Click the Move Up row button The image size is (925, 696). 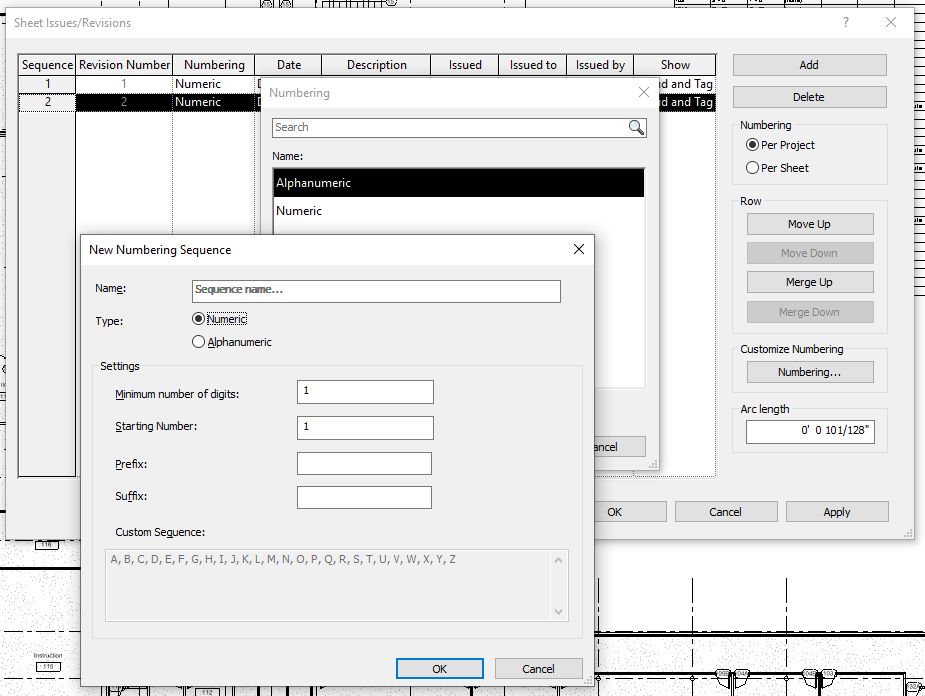pos(809,224)
